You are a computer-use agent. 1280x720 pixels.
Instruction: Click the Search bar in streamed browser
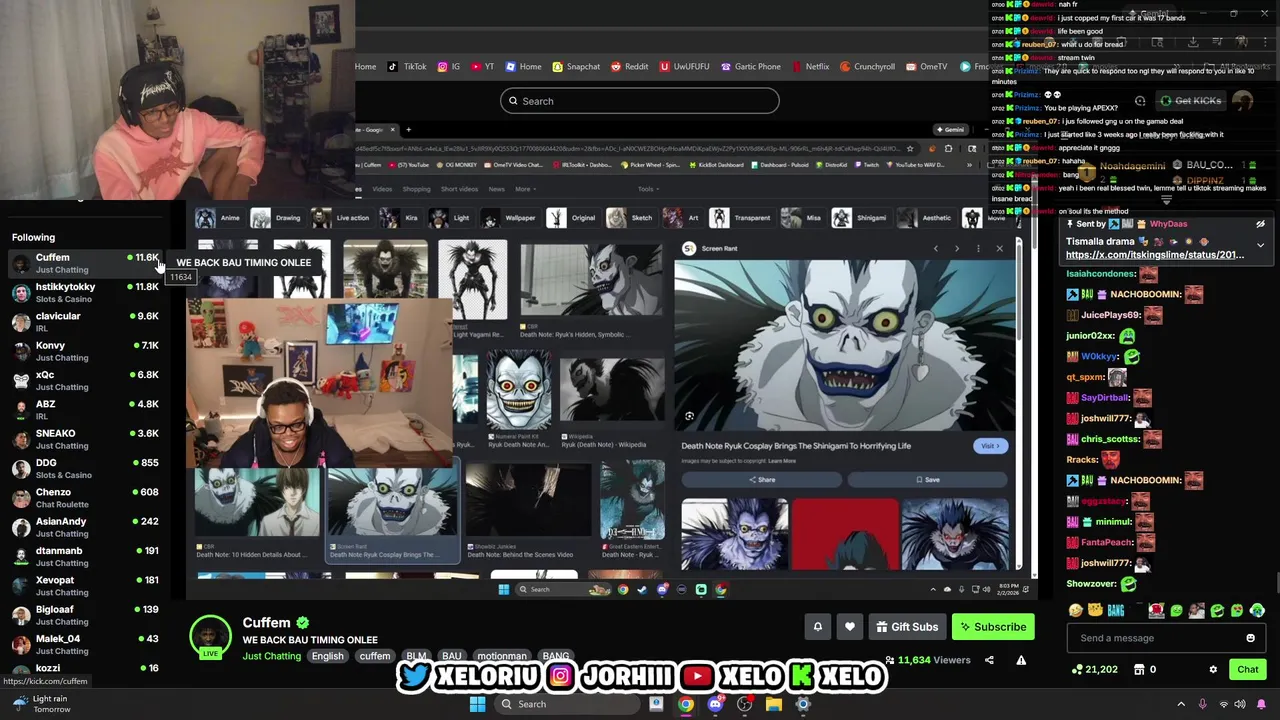[640, 101]
